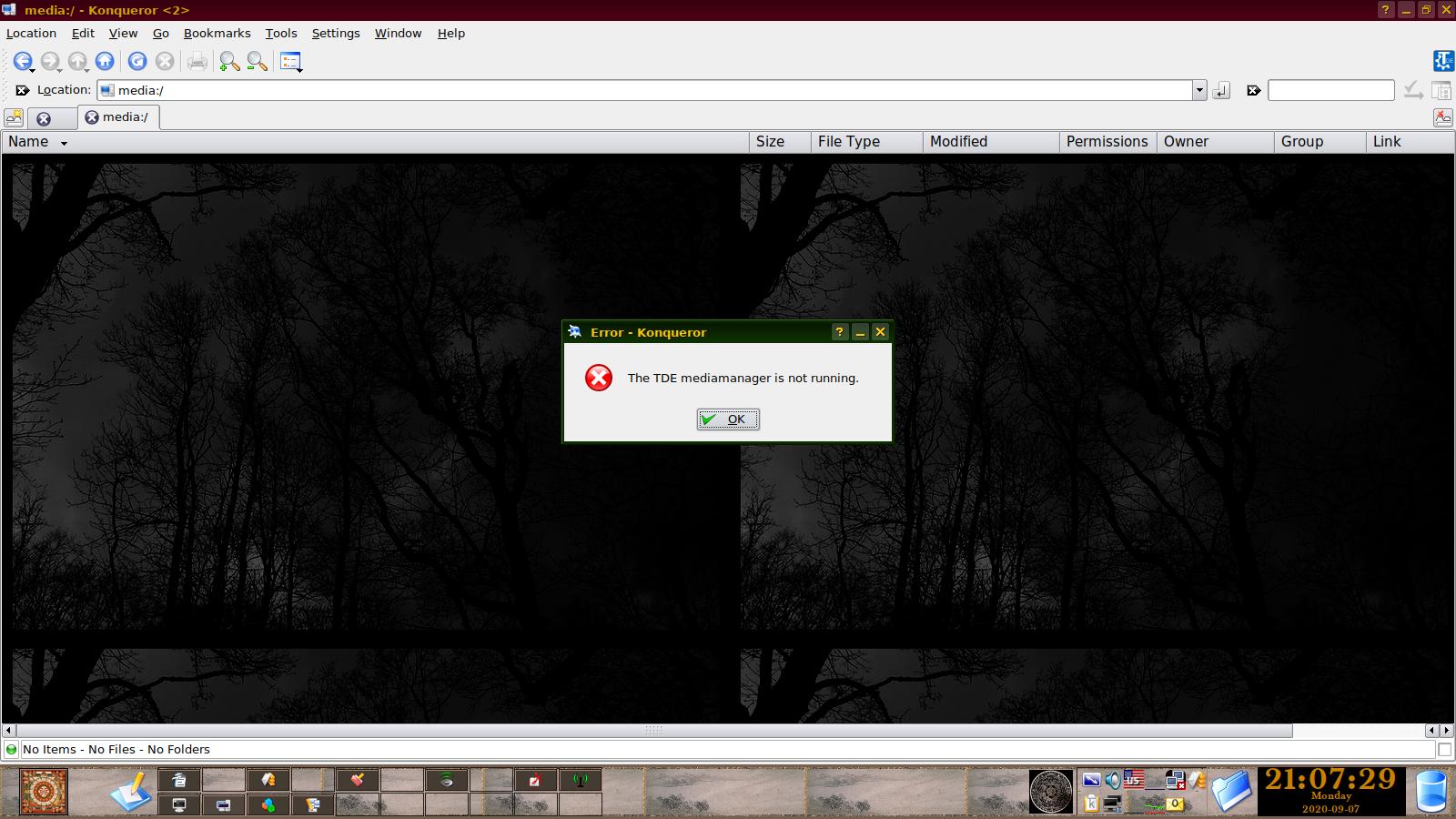The image size is (1456, 819).
Task: Select the media:/ tab
Action: (x=119, y=117)
